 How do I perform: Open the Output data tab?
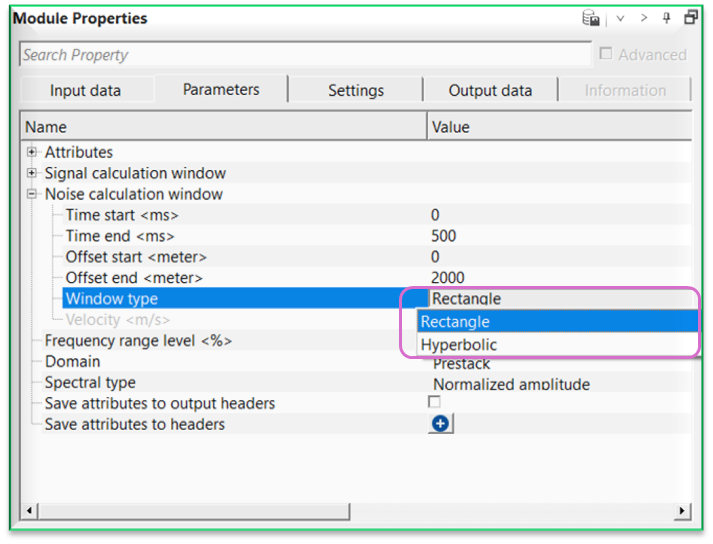pos(490,90)
